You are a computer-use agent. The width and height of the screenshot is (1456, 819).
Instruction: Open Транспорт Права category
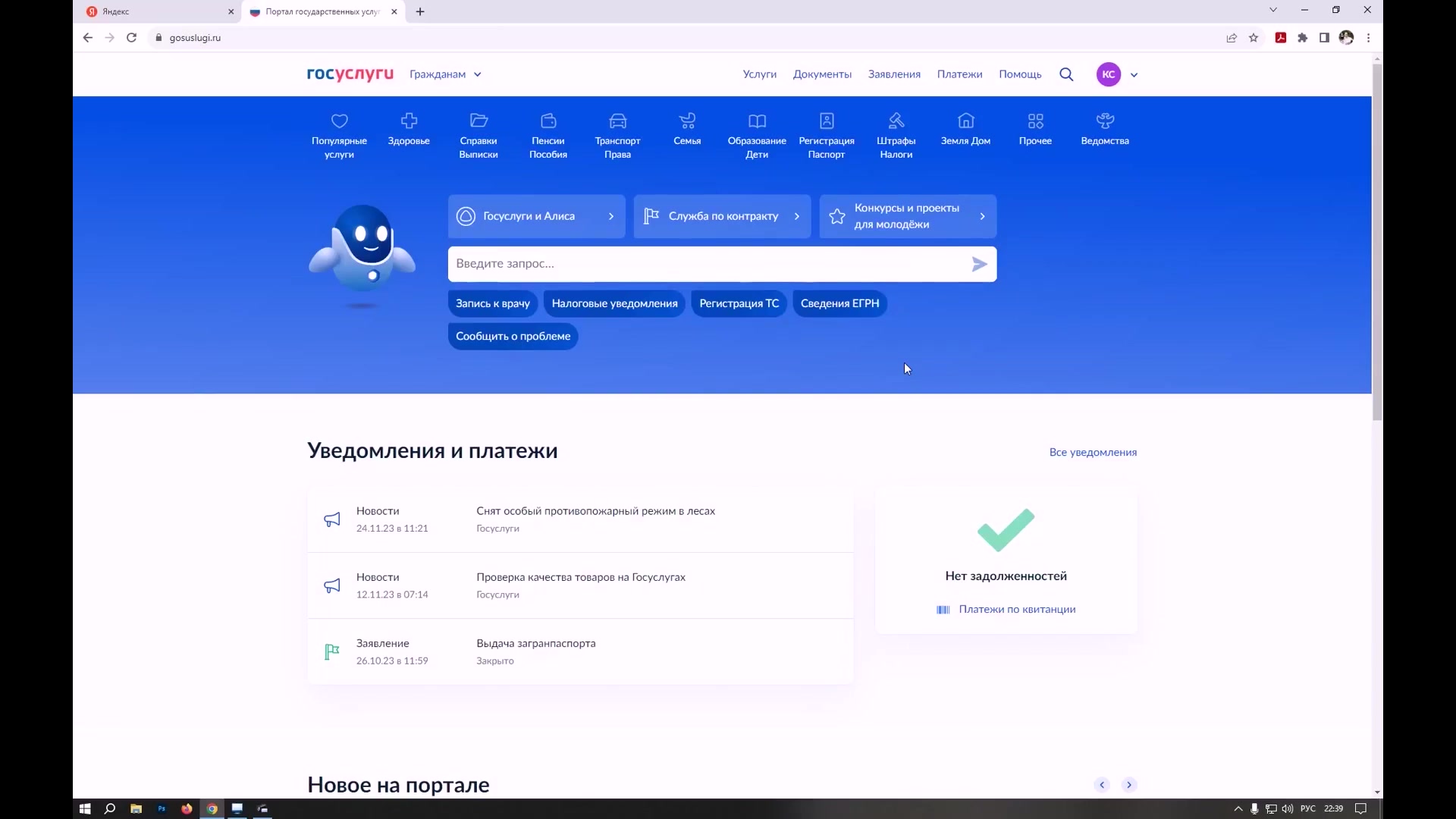617,136
